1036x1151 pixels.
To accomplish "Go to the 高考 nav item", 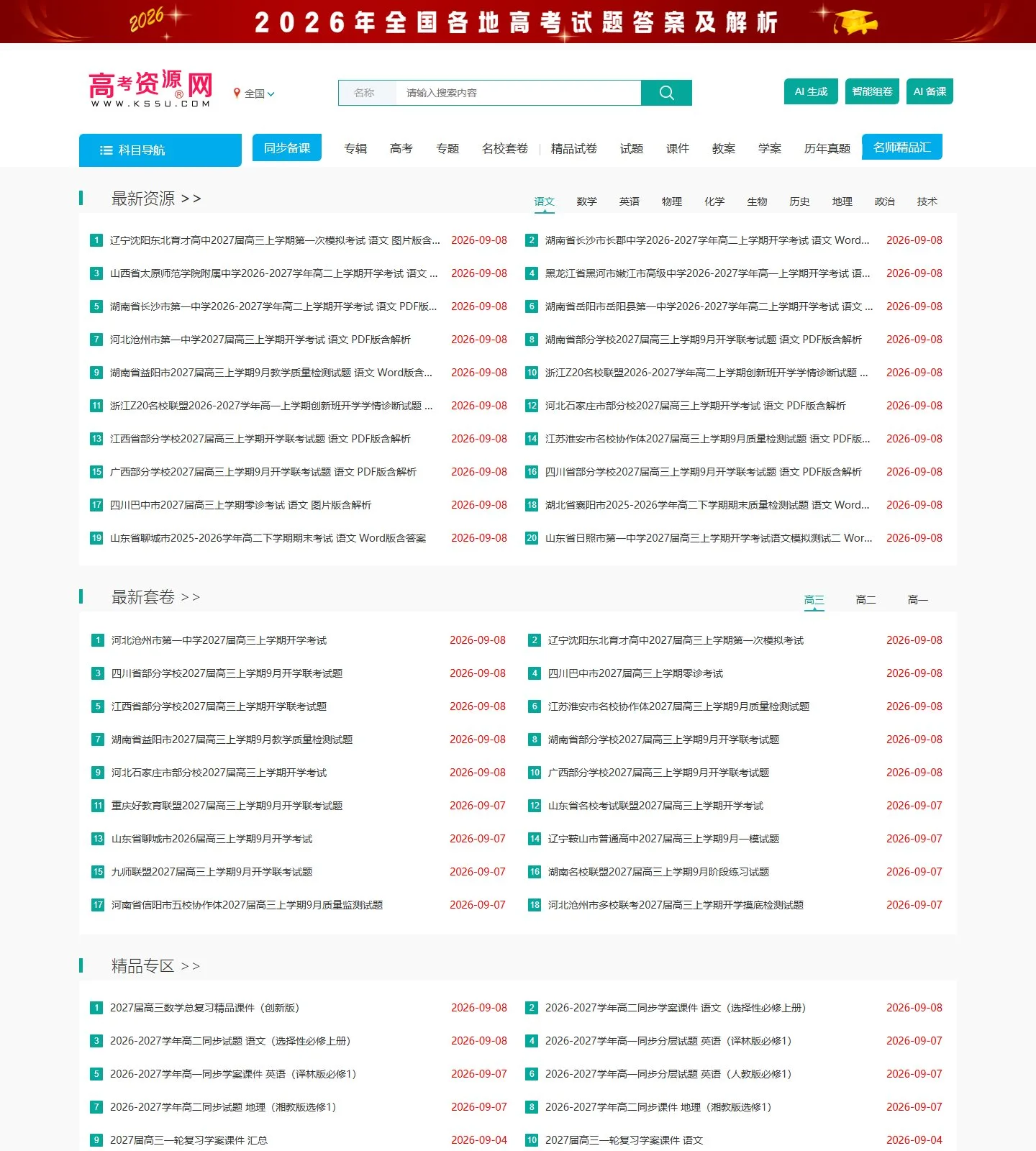I will [x=401, y=148].
